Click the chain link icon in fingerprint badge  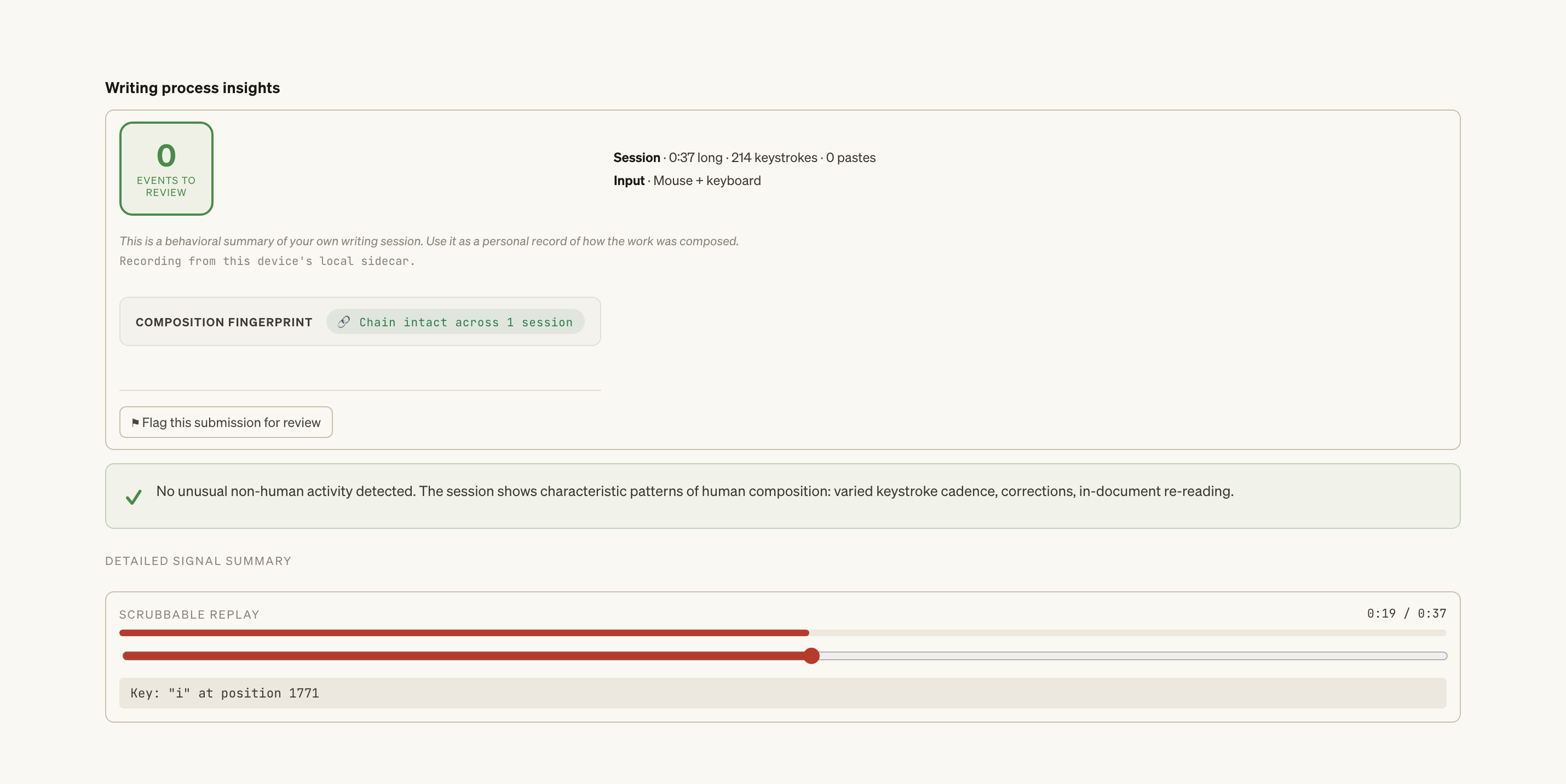(x=343, y=322)
